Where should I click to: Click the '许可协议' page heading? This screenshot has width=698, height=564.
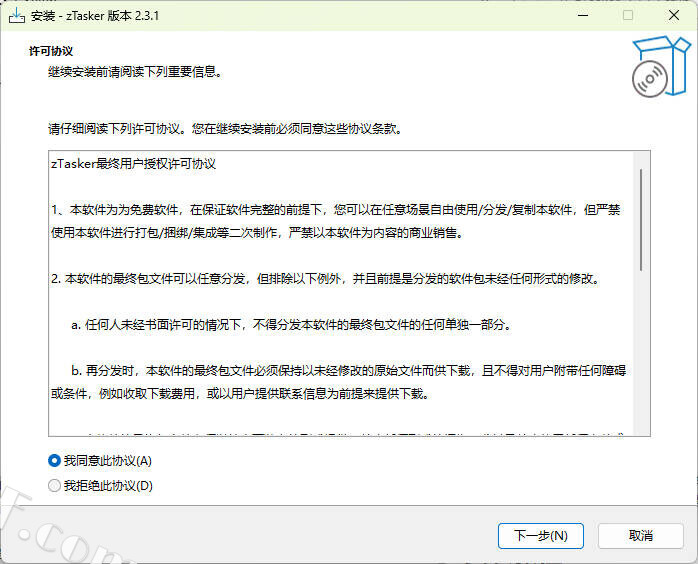[x=51, y=51]
